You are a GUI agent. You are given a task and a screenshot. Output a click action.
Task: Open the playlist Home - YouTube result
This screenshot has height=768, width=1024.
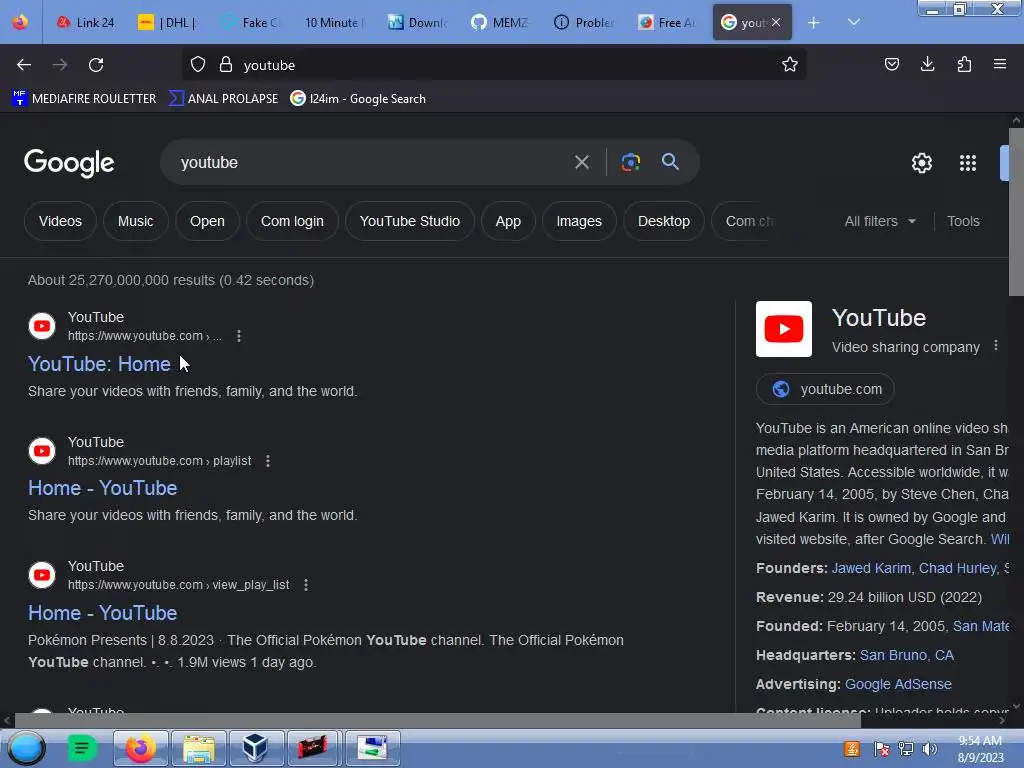tap(103, 488)
